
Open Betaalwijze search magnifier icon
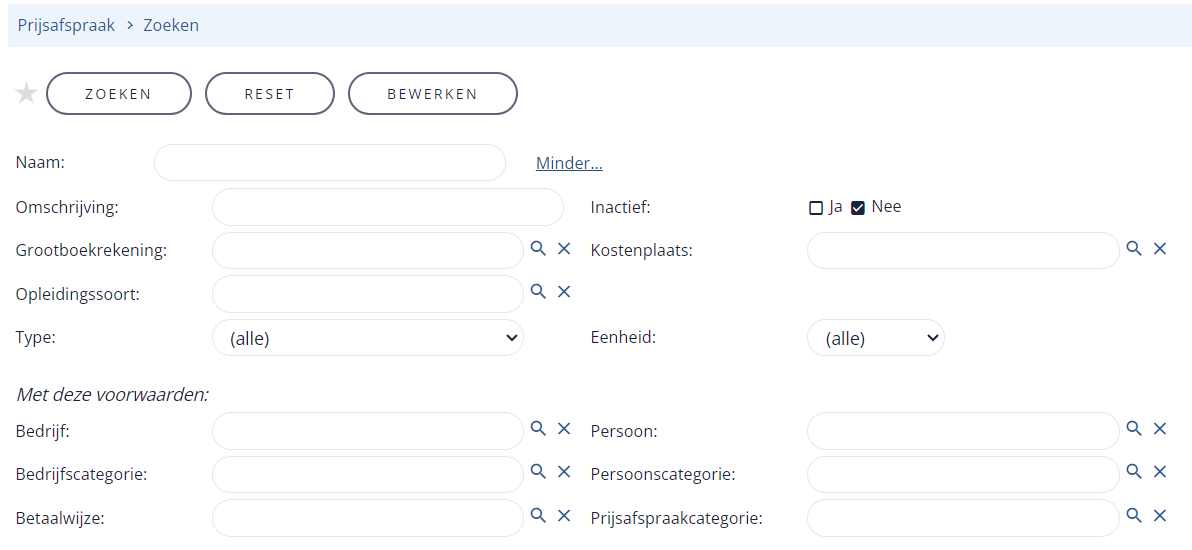(x=538, y=517)
